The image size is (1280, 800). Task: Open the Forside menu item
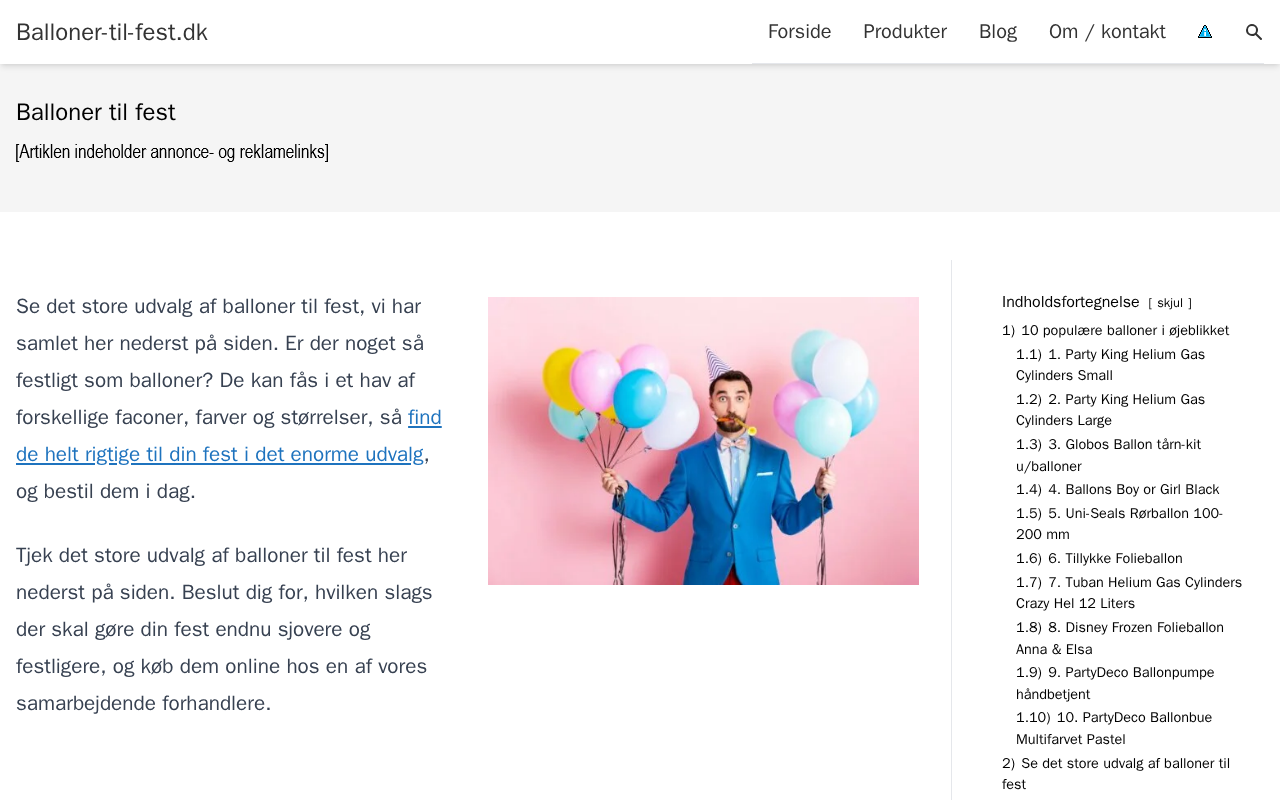[x=799, y=32]
